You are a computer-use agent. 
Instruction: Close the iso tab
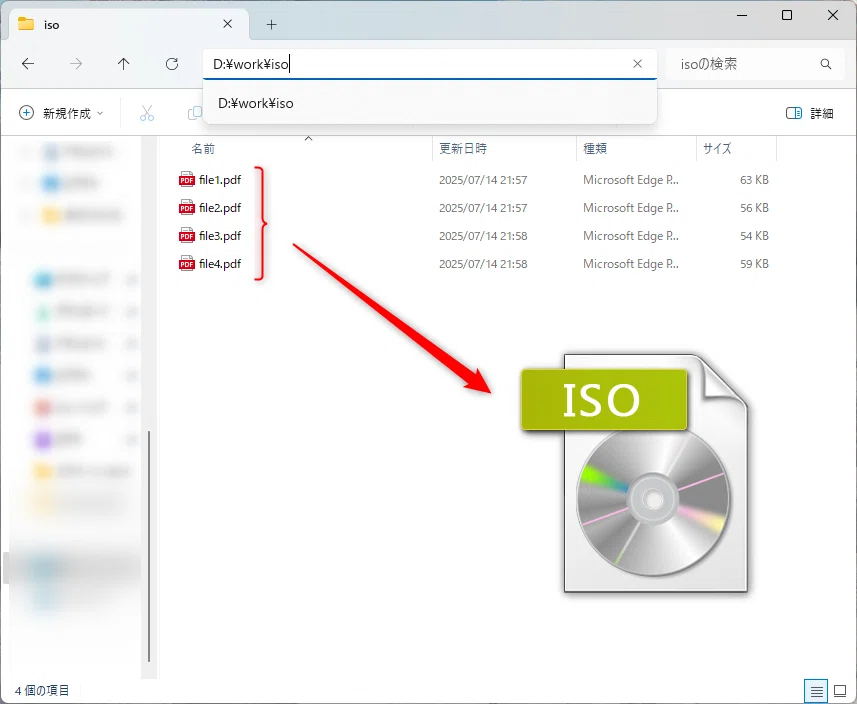point(228,24)
